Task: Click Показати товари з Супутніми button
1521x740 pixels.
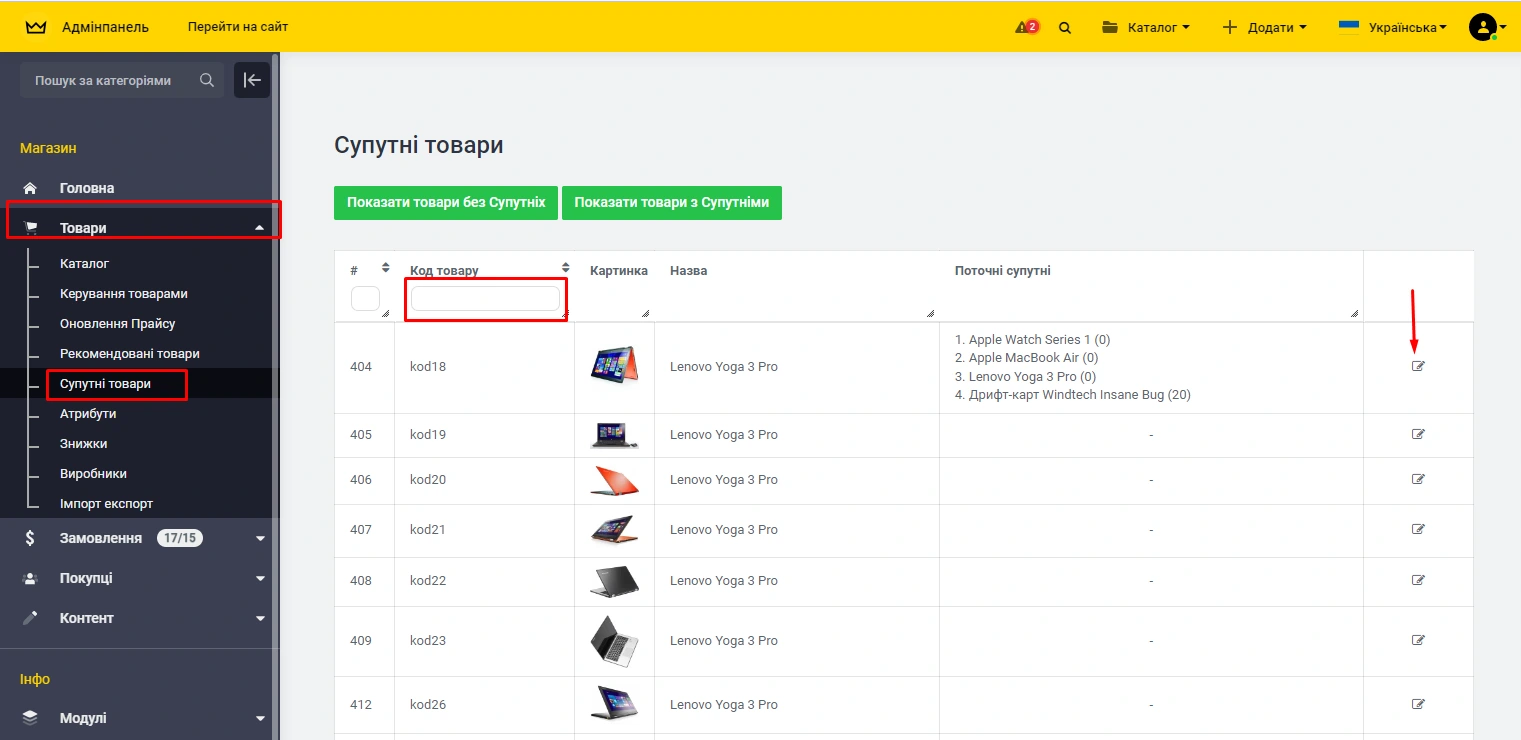Action: pos(671,202)
